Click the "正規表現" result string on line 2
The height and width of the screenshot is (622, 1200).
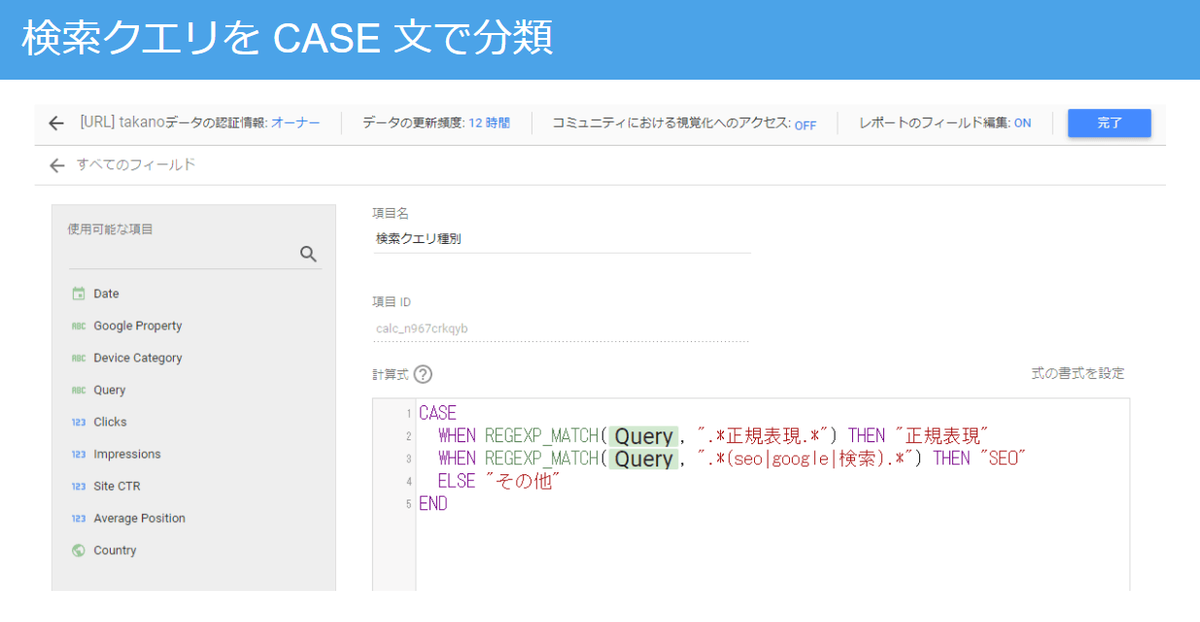pos(943,436)
